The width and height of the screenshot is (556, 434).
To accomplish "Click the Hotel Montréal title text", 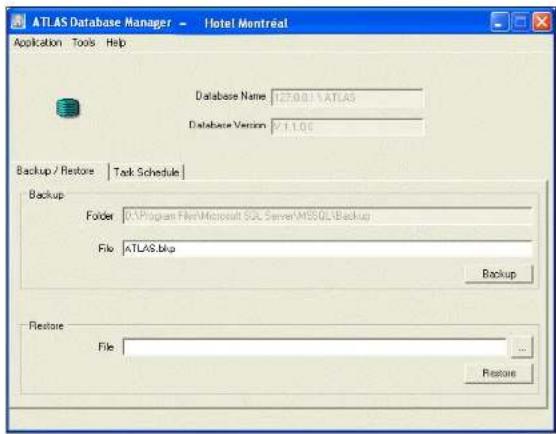I will pyautogui.click(x=246, y=23).
